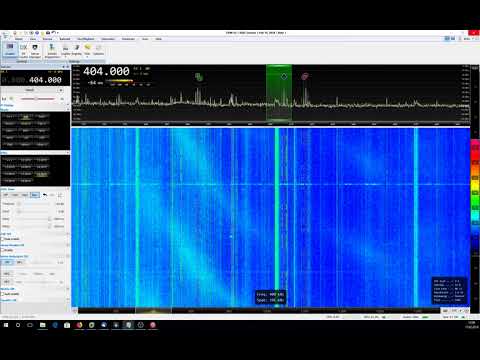Open Windows Start menu
Viewport: 480px width, 360px height.
pyautogui.click(x=6, y=325)
